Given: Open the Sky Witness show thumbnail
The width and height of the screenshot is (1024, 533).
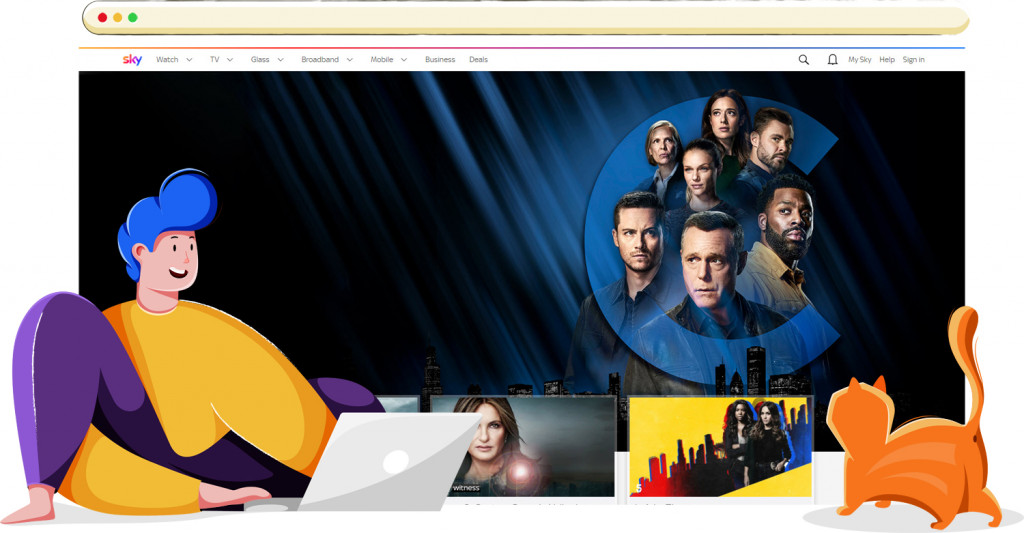Looking at the screenshot, I should 522,446.
